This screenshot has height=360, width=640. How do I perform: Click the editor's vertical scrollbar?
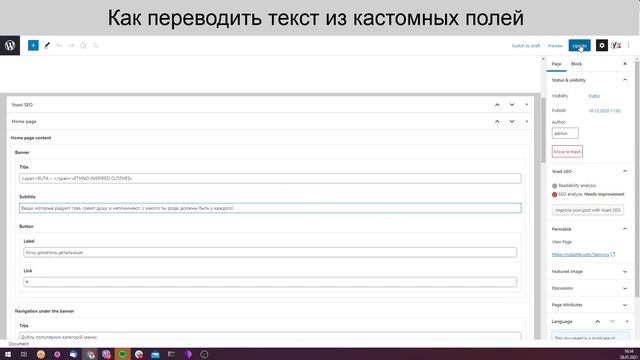[x=543, y=131]
